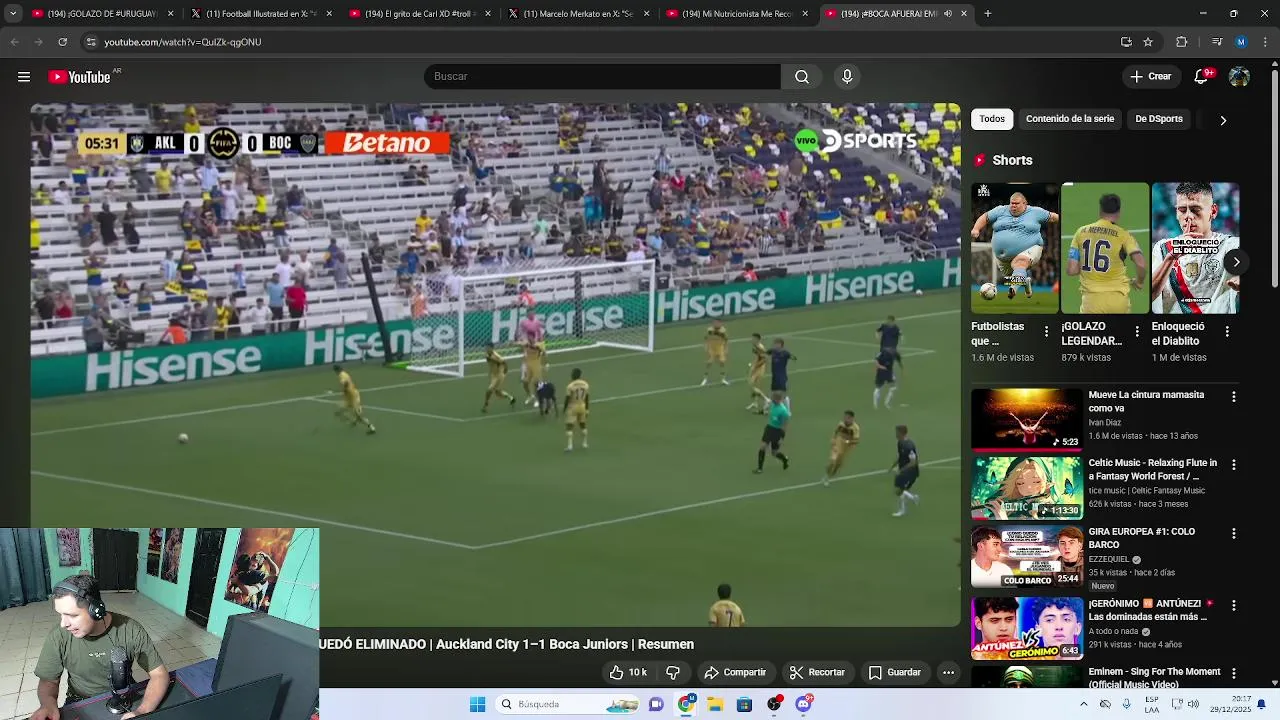This screenshot has width=1280, height=720.
Task: Open Chrome three-dot menu
Action: click(1265, 42)
